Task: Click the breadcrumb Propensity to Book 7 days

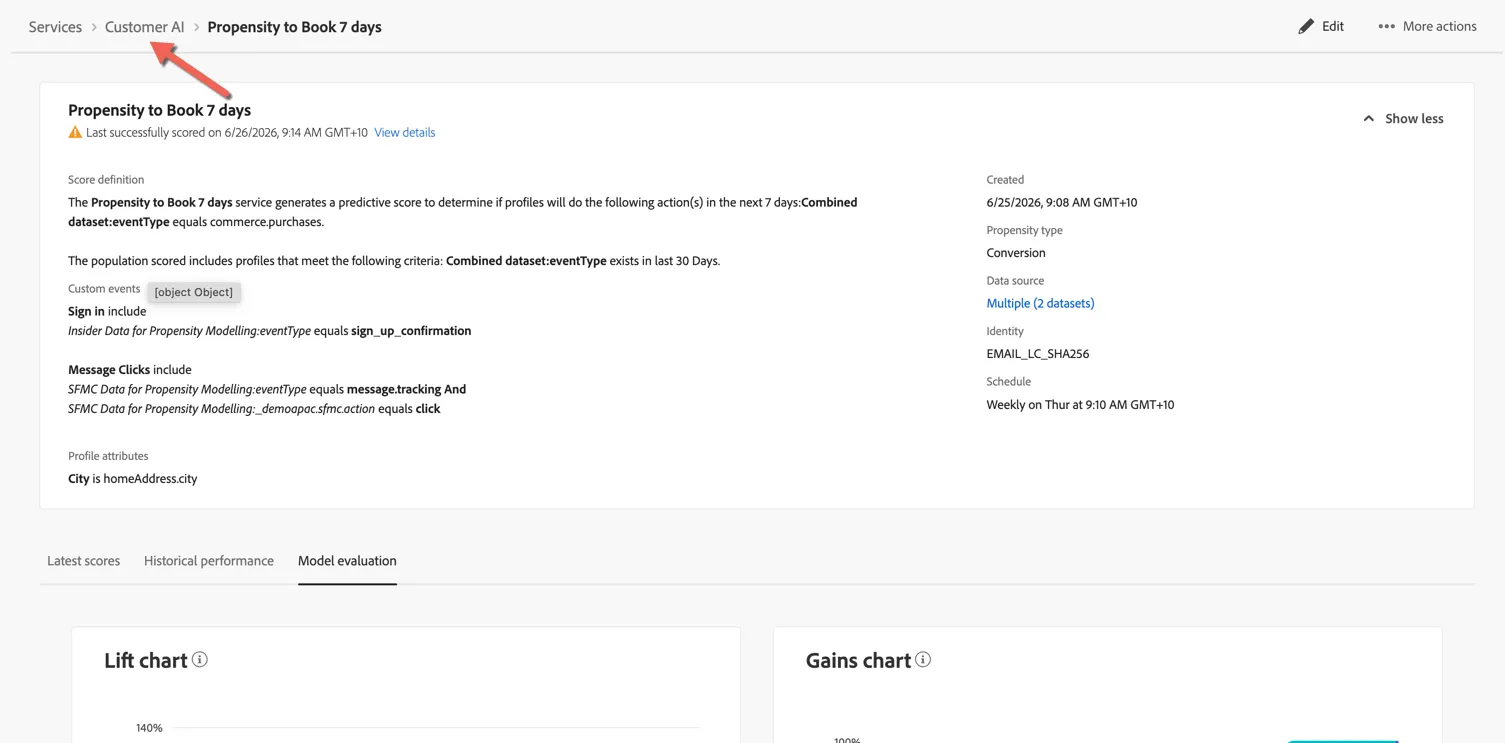Action: click(294, 27)
